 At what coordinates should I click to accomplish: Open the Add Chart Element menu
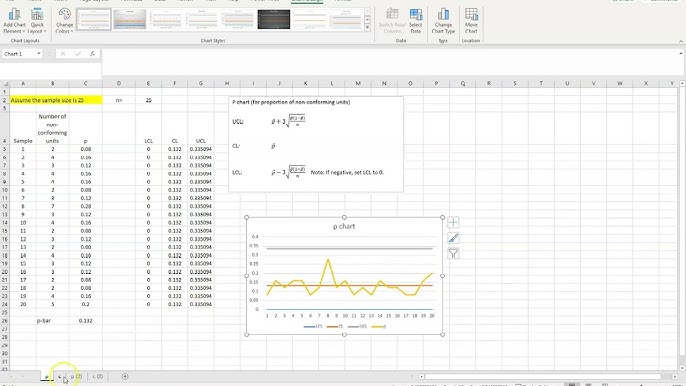tap(14, 21)
